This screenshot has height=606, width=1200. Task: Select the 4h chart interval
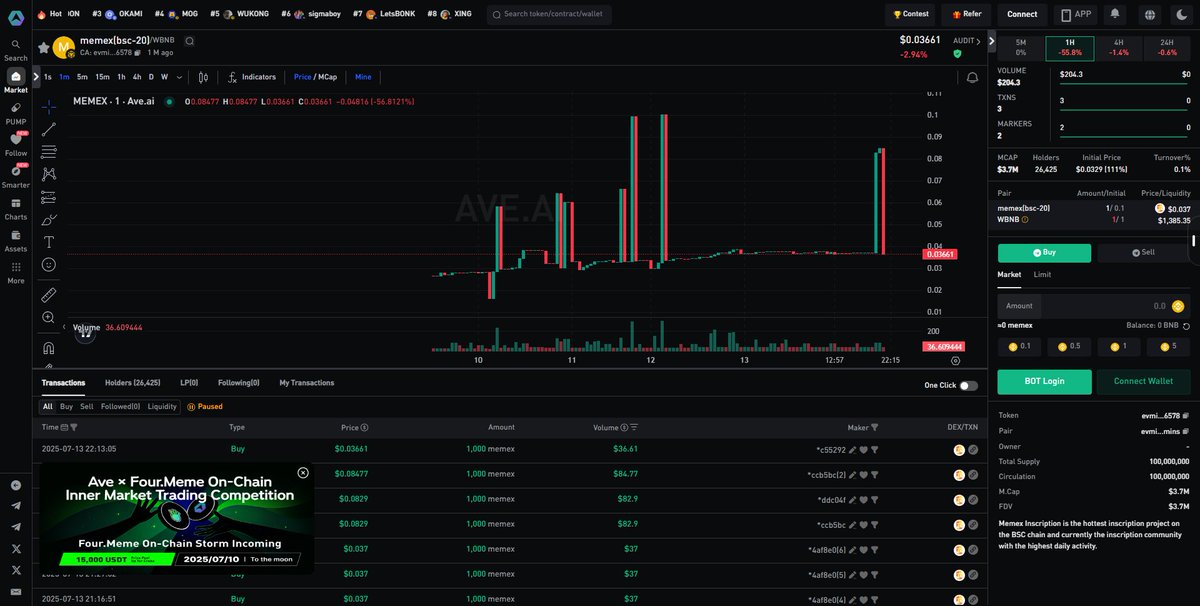(x=137, y=77)
